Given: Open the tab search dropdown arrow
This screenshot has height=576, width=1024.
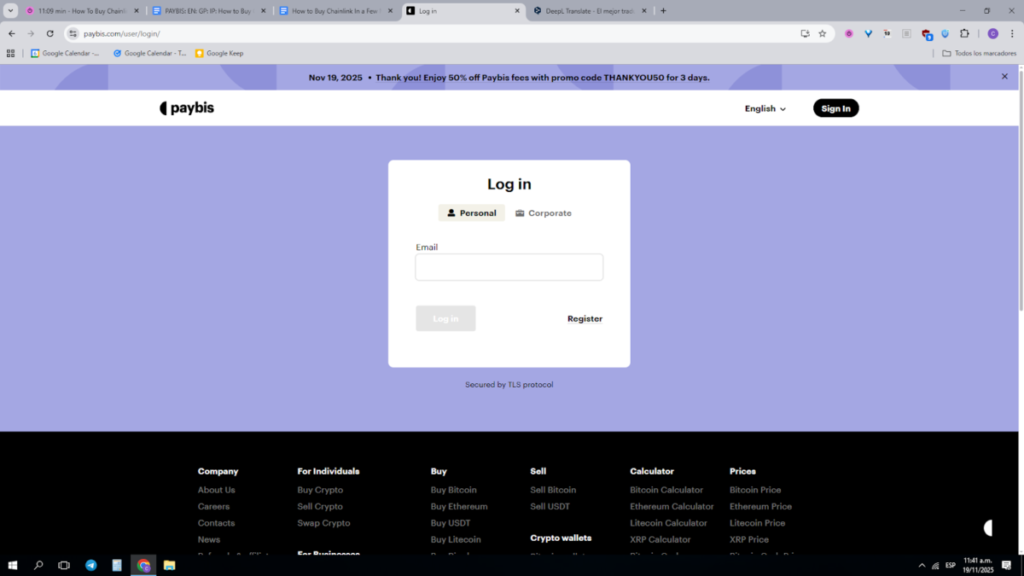Looking at the screenshot, I should click(11, 11).
